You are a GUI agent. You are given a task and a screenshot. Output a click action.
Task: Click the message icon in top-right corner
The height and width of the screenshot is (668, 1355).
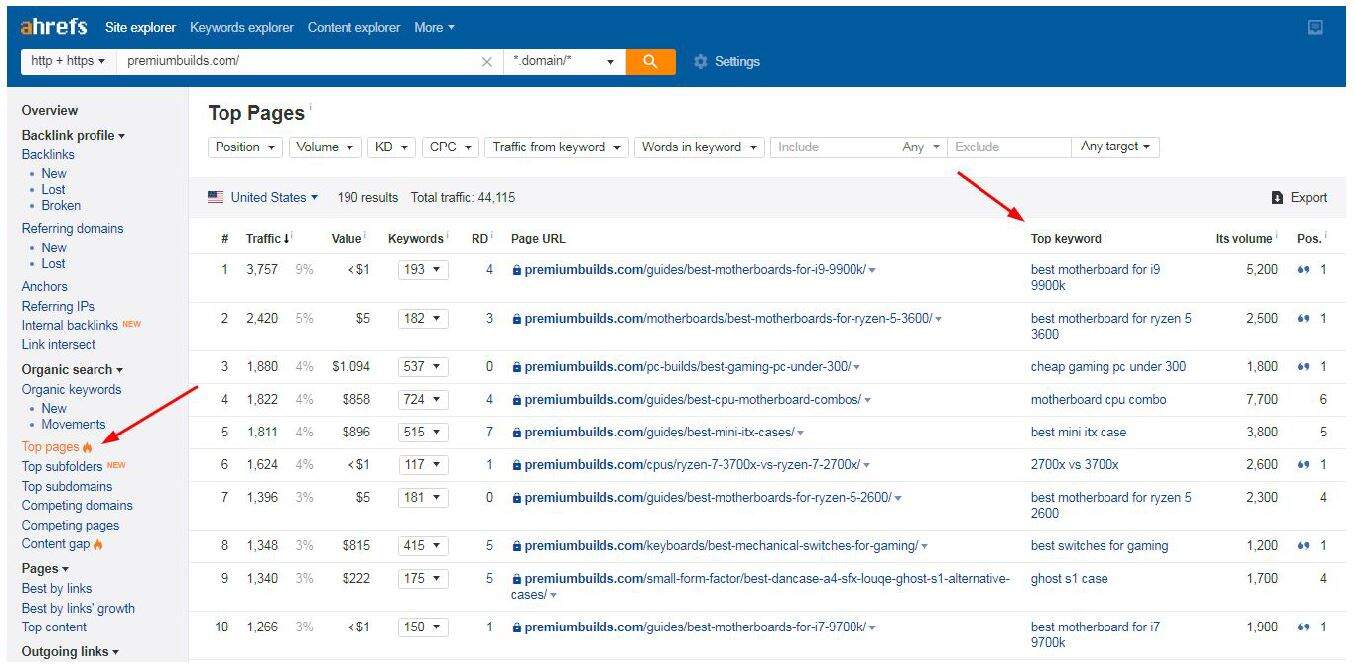point(1315,28)
